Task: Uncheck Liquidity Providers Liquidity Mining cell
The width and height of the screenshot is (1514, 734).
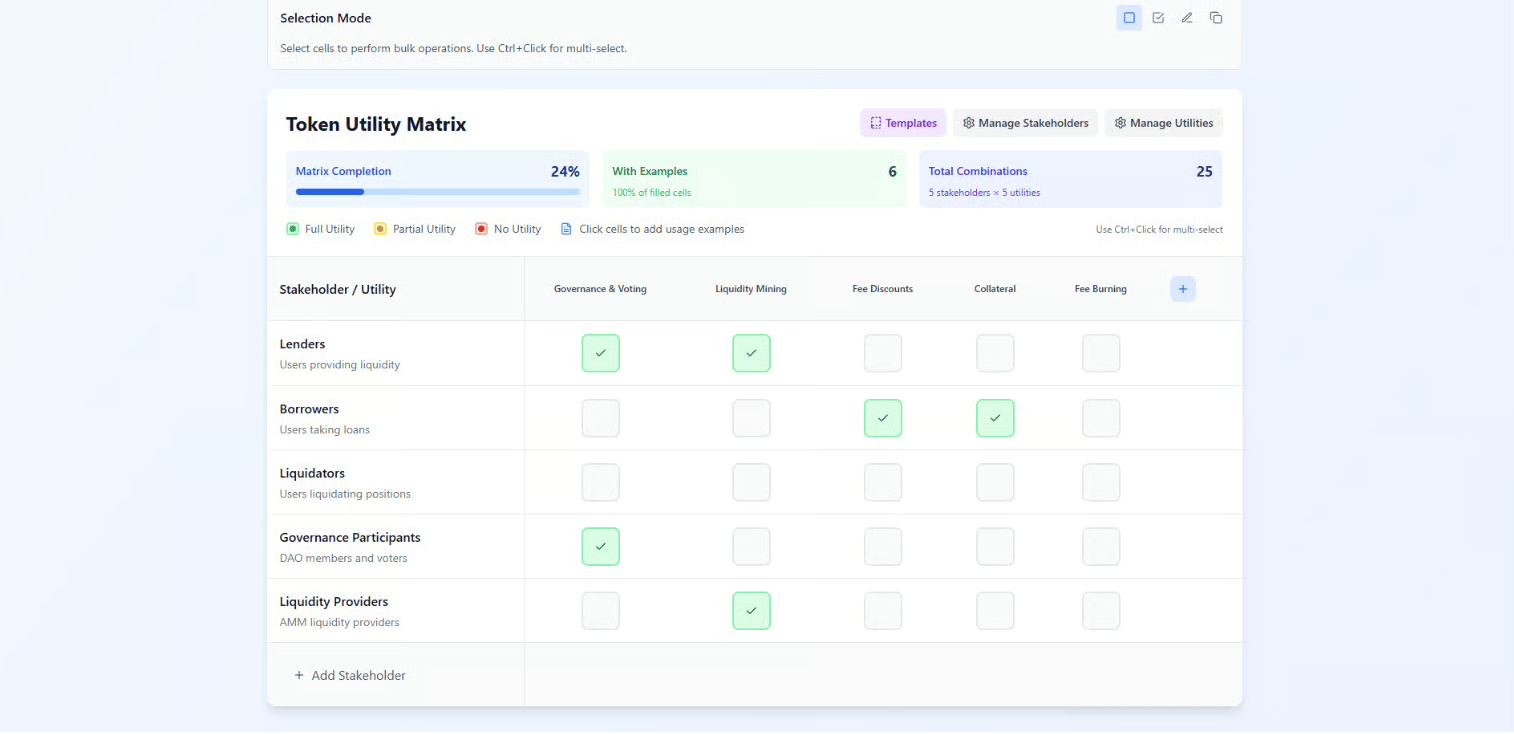Action: tap(751, 611)
